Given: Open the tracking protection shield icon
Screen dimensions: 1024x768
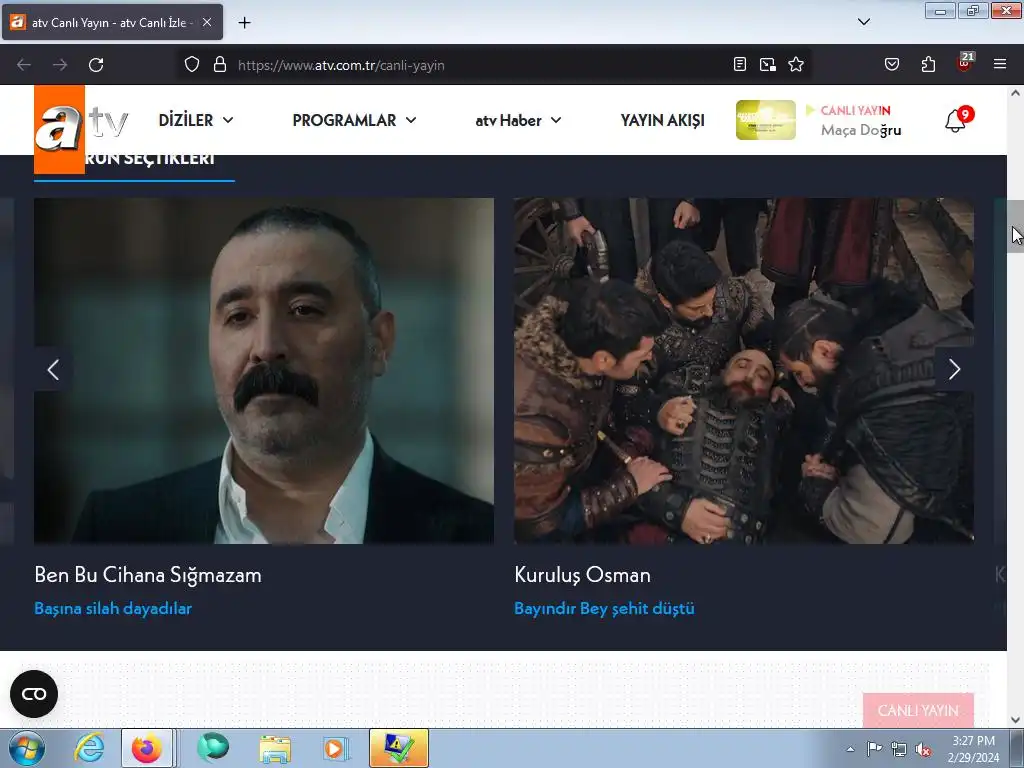Looking at the screenshot, I should [x=191, y=65].
